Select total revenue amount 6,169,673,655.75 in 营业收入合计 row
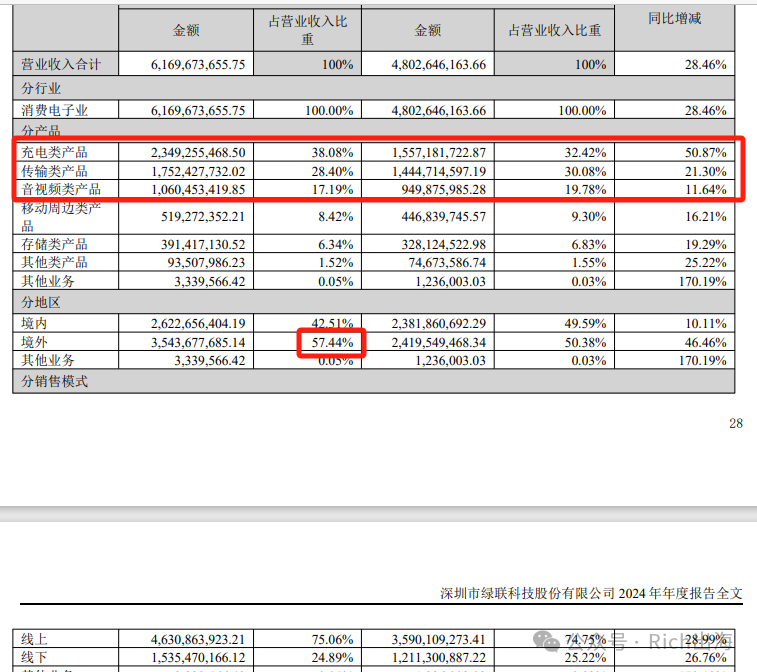Viewport: 757px width, 672px height. (198, 65)
